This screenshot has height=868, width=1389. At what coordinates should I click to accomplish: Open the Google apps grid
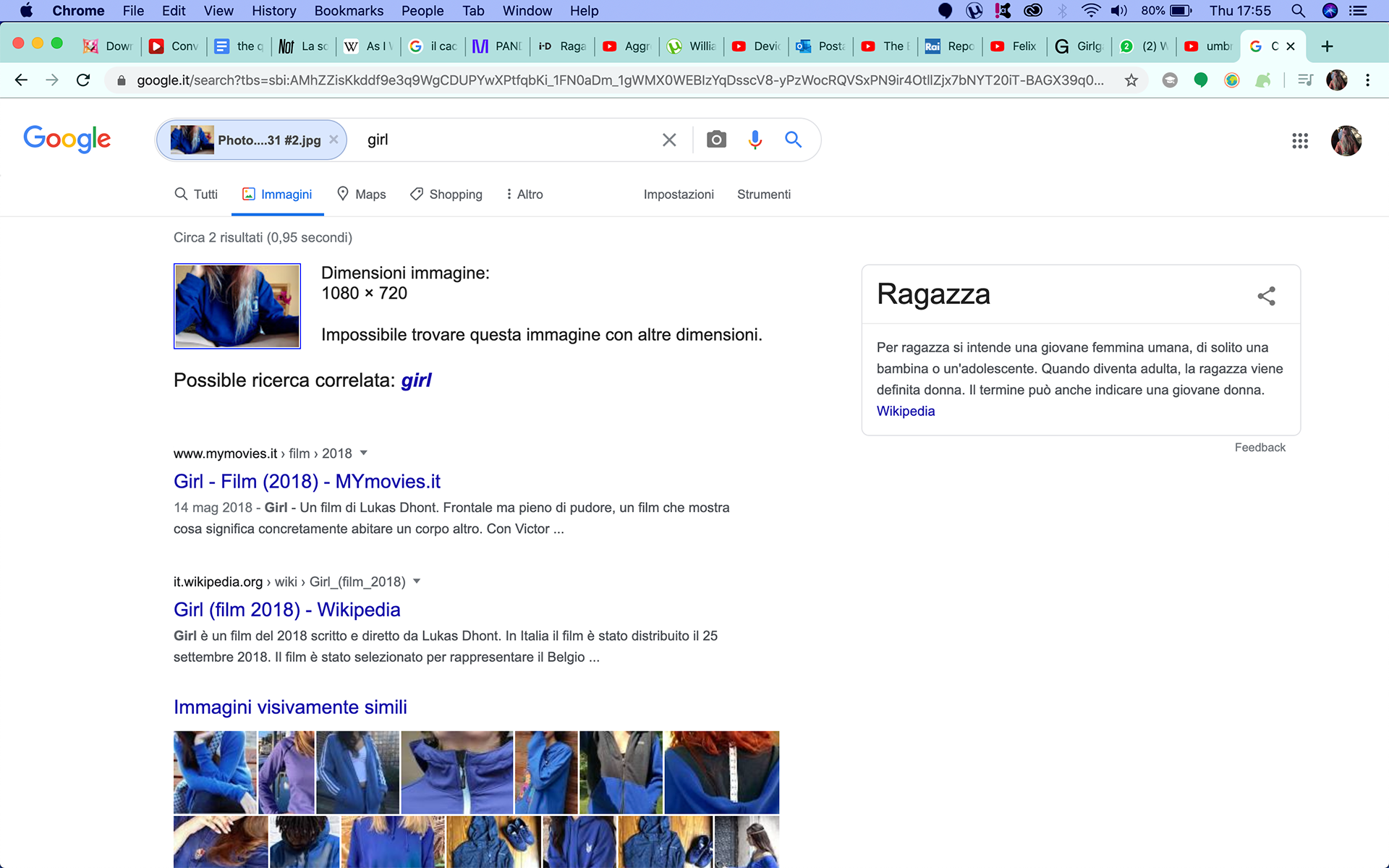[x=1300, y=140]
